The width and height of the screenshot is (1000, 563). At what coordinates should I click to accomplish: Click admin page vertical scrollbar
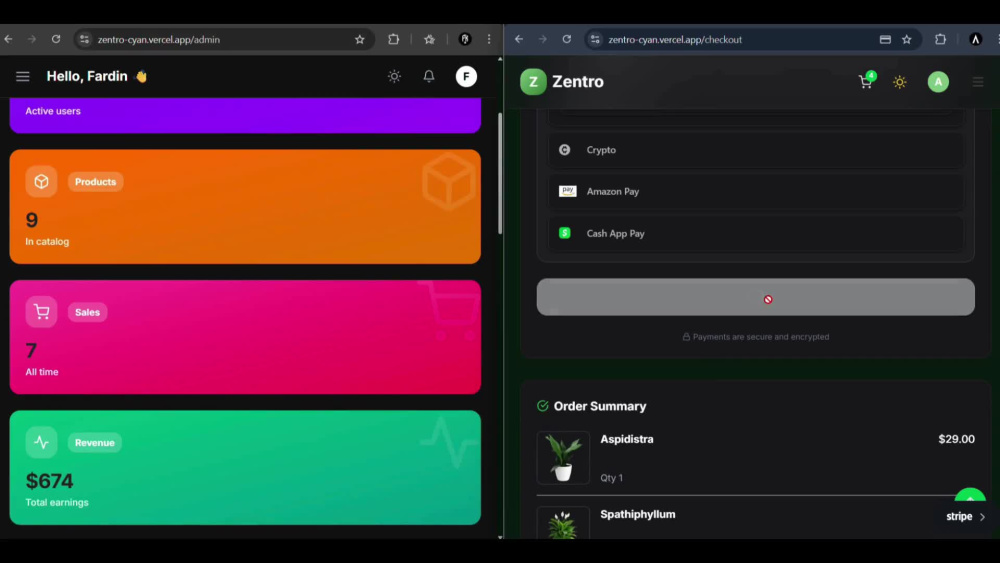click(x=500, y=173)
